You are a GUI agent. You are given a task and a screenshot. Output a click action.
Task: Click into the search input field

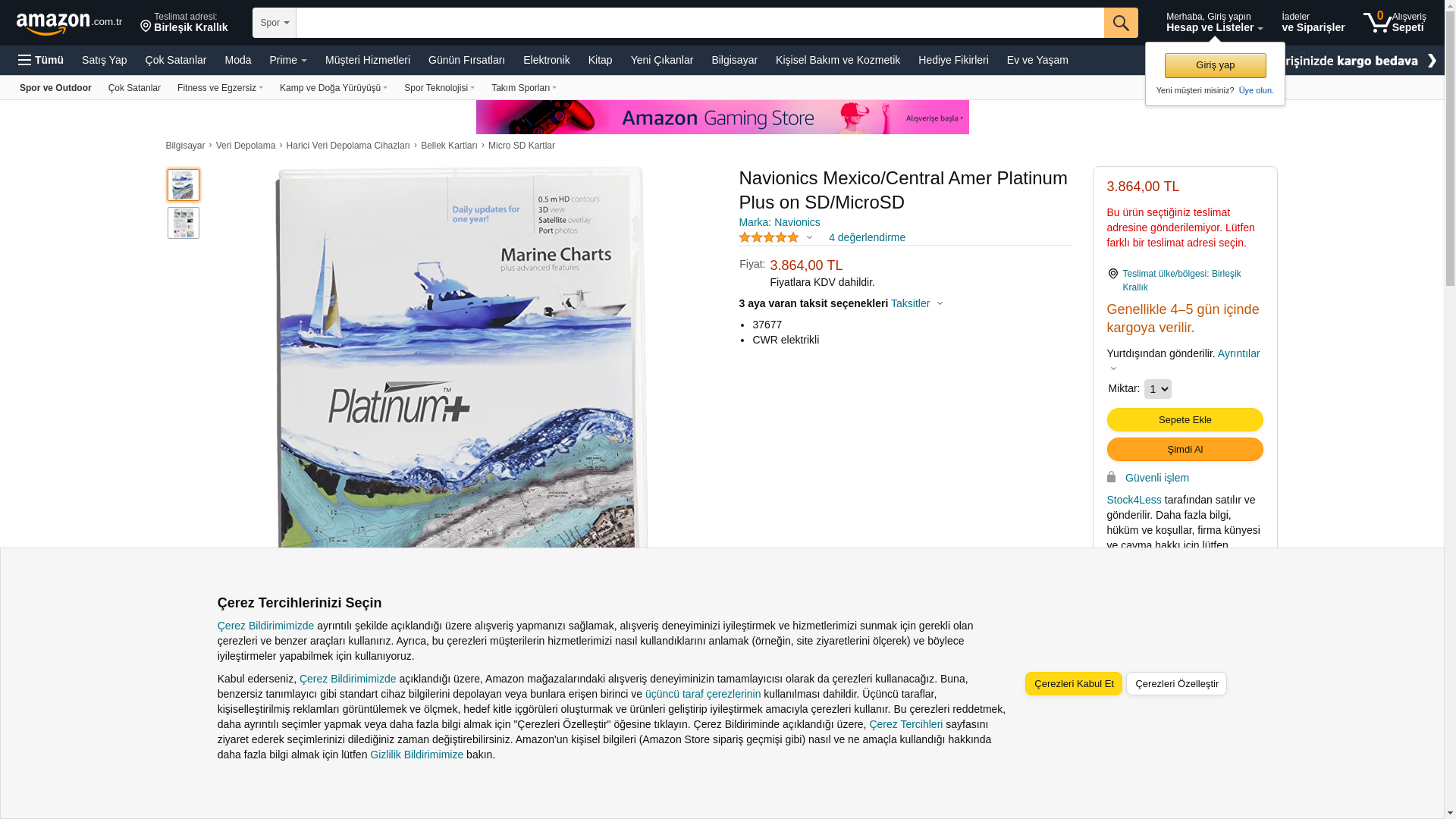click(x=700, y=23)
